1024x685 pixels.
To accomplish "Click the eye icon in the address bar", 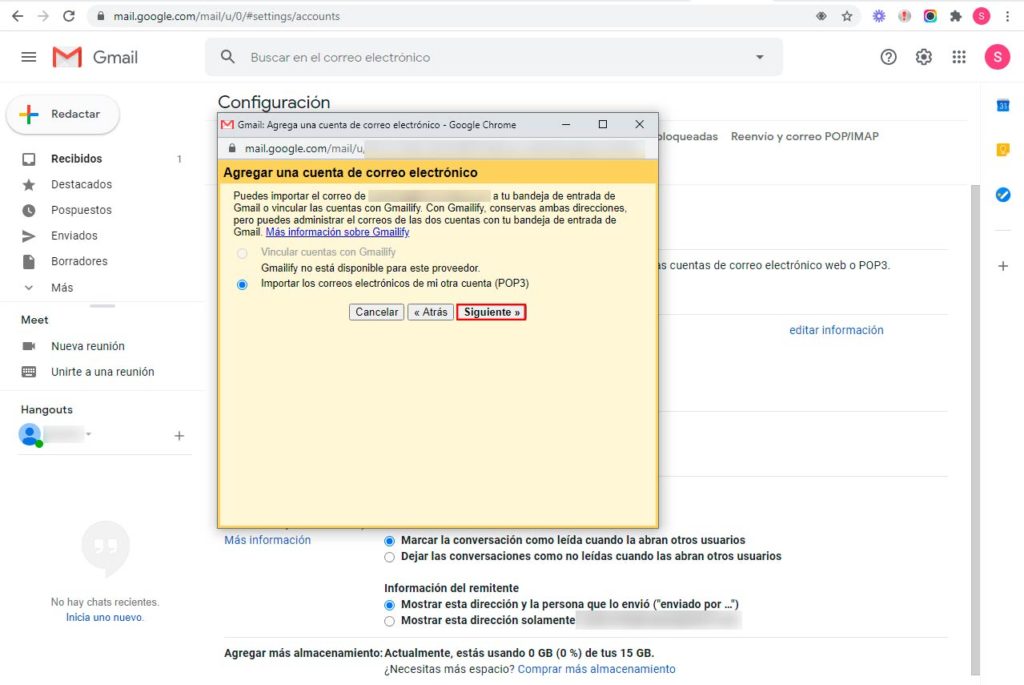I will click(x=821, y=16).
